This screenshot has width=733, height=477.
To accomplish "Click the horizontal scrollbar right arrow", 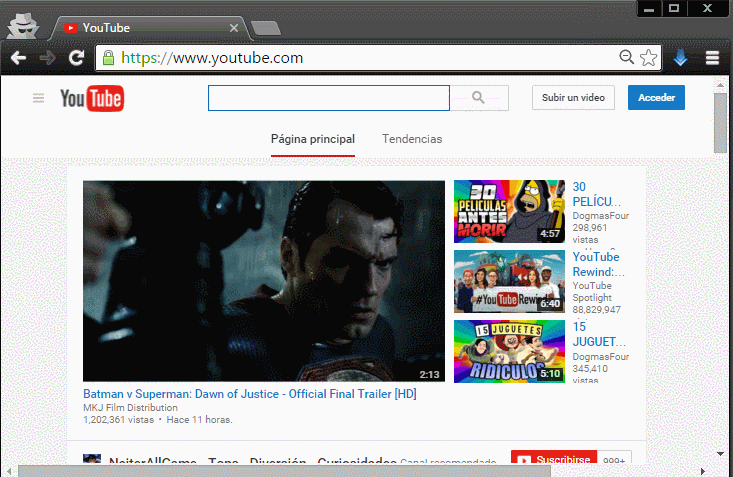I will pyautogui.click(x=702, y=471).
